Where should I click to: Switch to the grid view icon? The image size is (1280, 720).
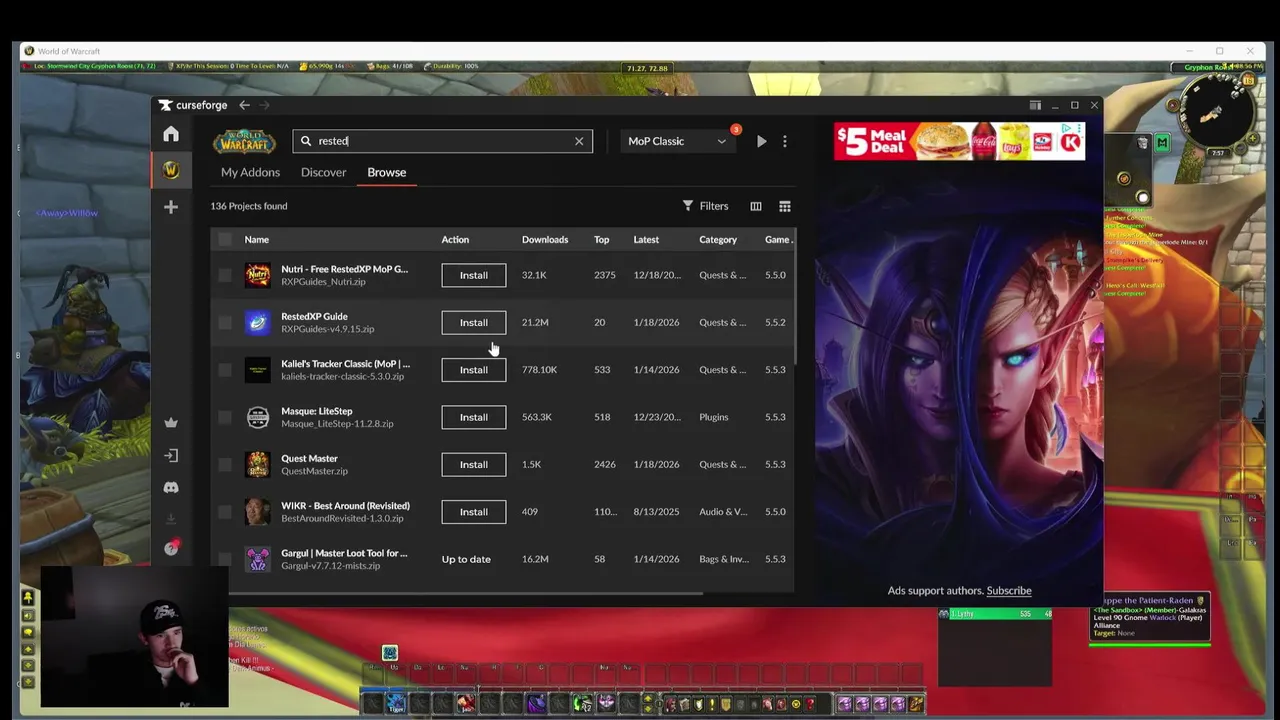coord(785,206)
